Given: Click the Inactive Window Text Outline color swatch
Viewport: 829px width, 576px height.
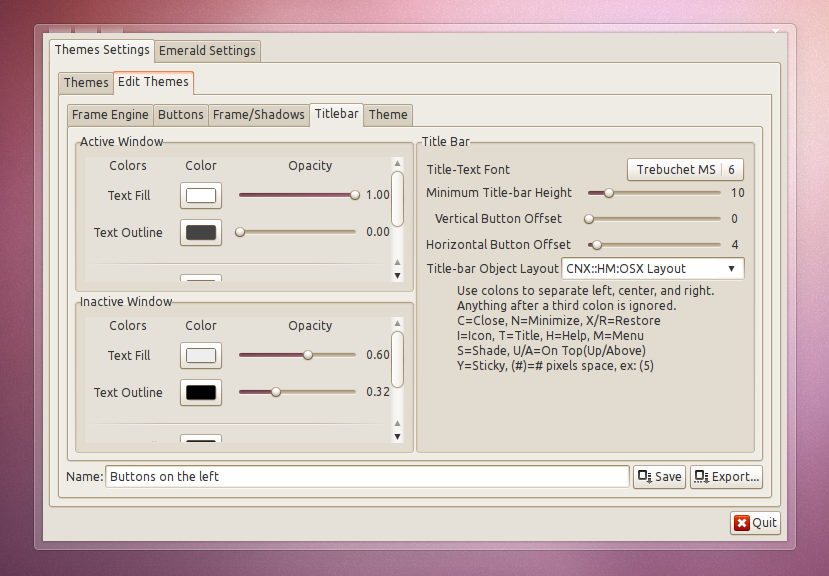Looking at the screenshot, I should point(200,392).
